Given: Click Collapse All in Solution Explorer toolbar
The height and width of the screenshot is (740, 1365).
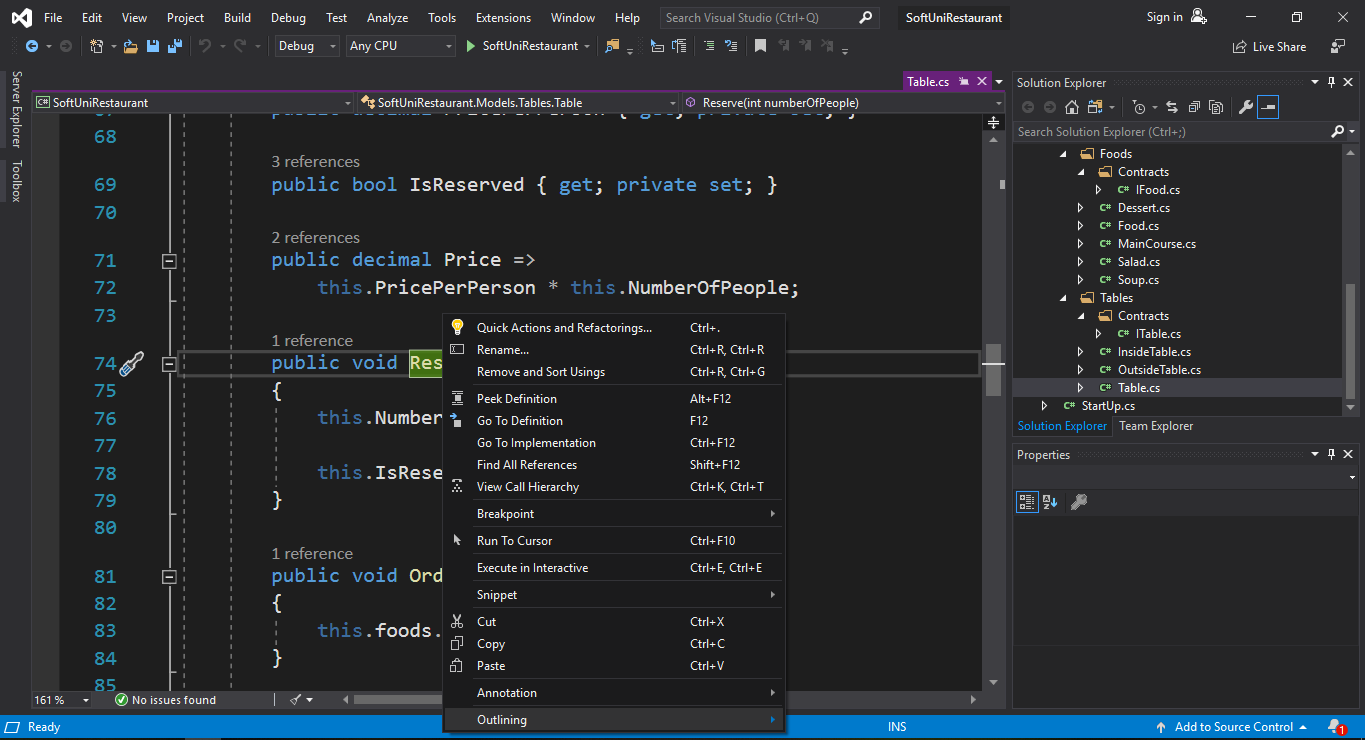Looking at the screenshot, I should click(1193, 107).
